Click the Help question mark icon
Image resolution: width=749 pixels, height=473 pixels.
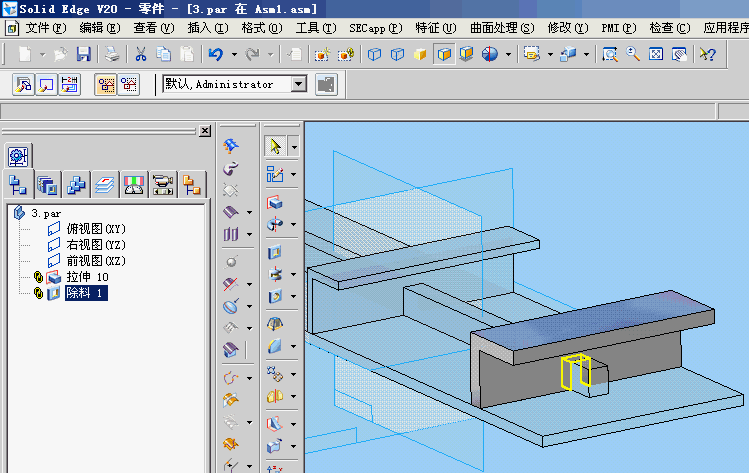(707, 54)
